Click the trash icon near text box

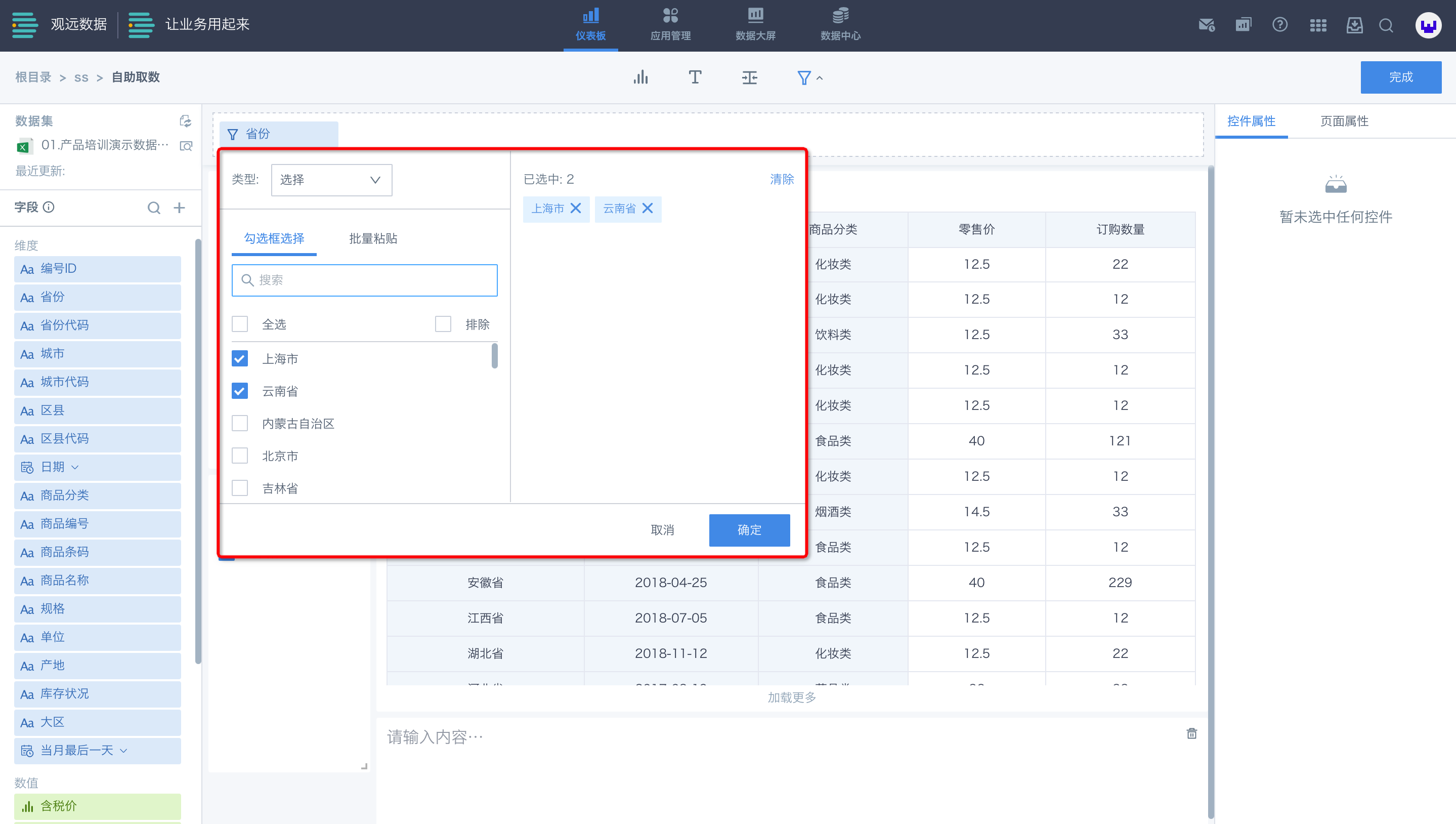pyautogui.click(x=1191, y=733)
